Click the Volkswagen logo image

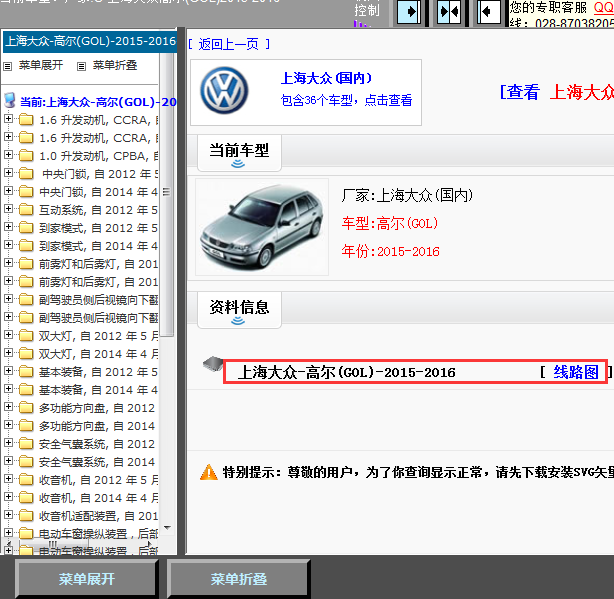tap(224, 91)
